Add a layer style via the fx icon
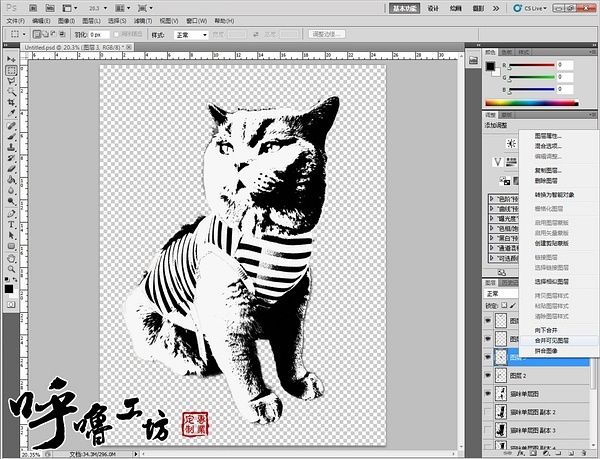 click(520, 453)
